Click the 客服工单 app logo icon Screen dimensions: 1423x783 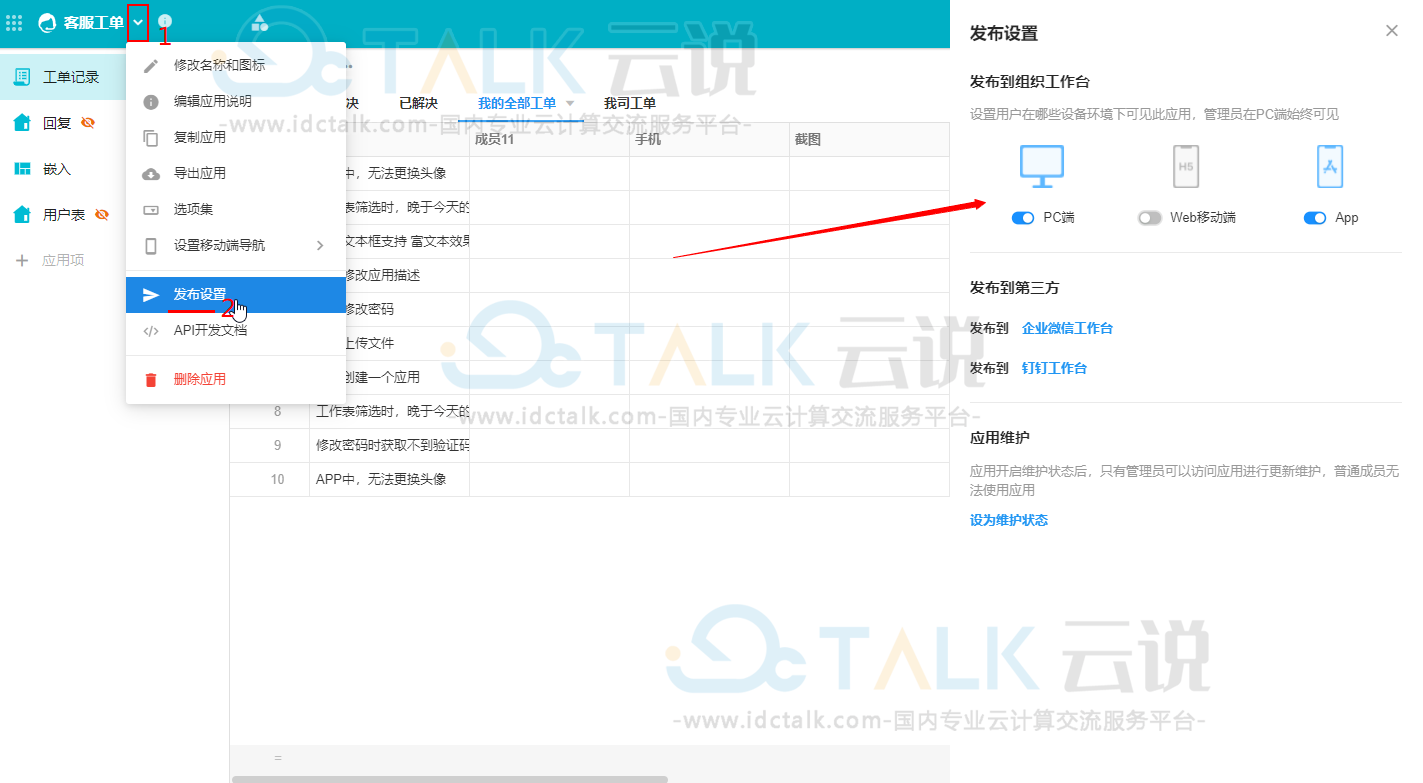click(x=46, y=22)
